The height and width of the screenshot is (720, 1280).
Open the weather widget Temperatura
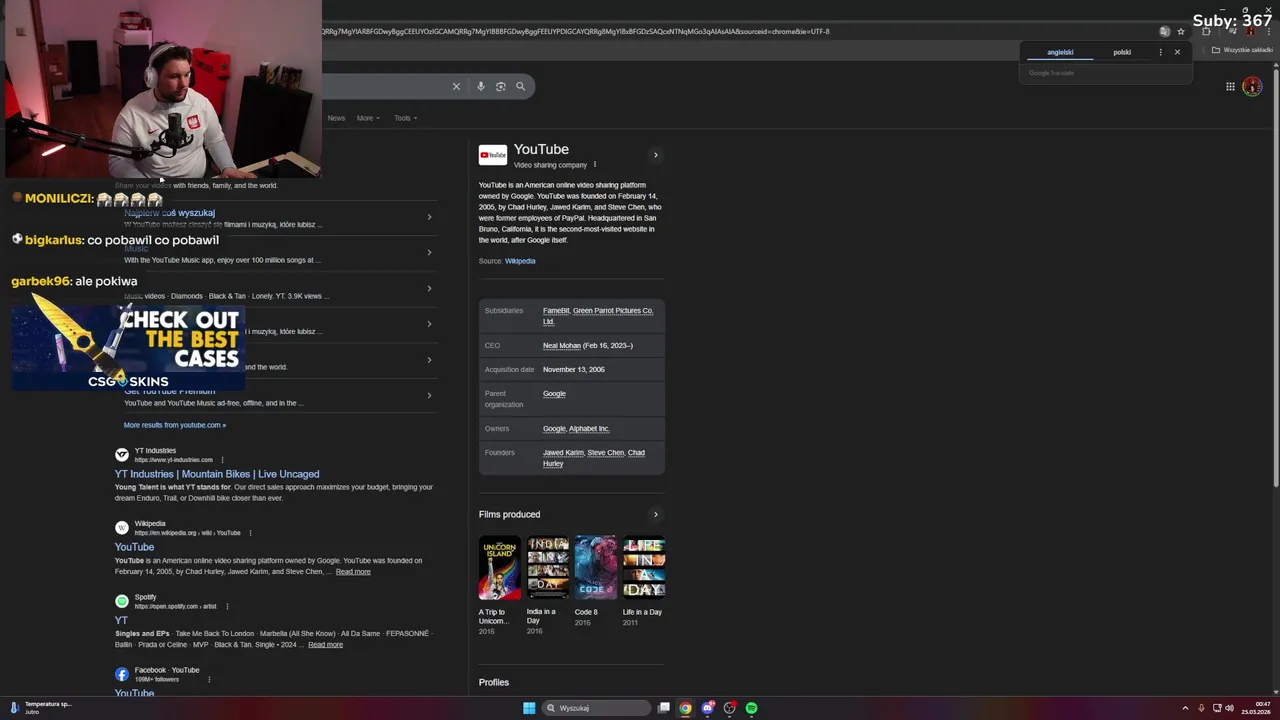(40, 708)
